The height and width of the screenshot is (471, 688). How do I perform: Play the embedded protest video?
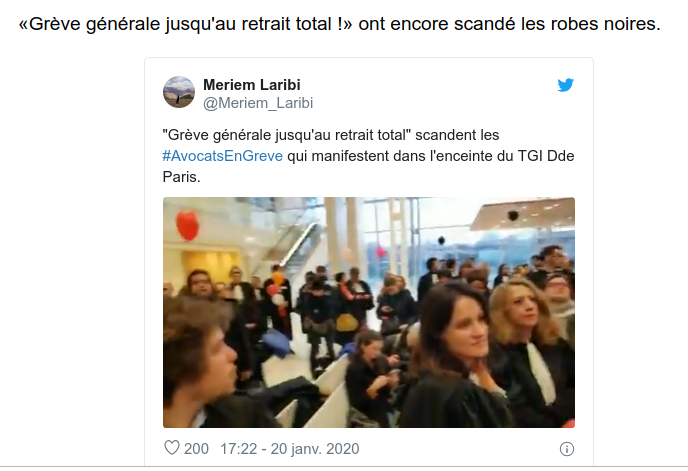pyautogui.click(x=369, y=313)
